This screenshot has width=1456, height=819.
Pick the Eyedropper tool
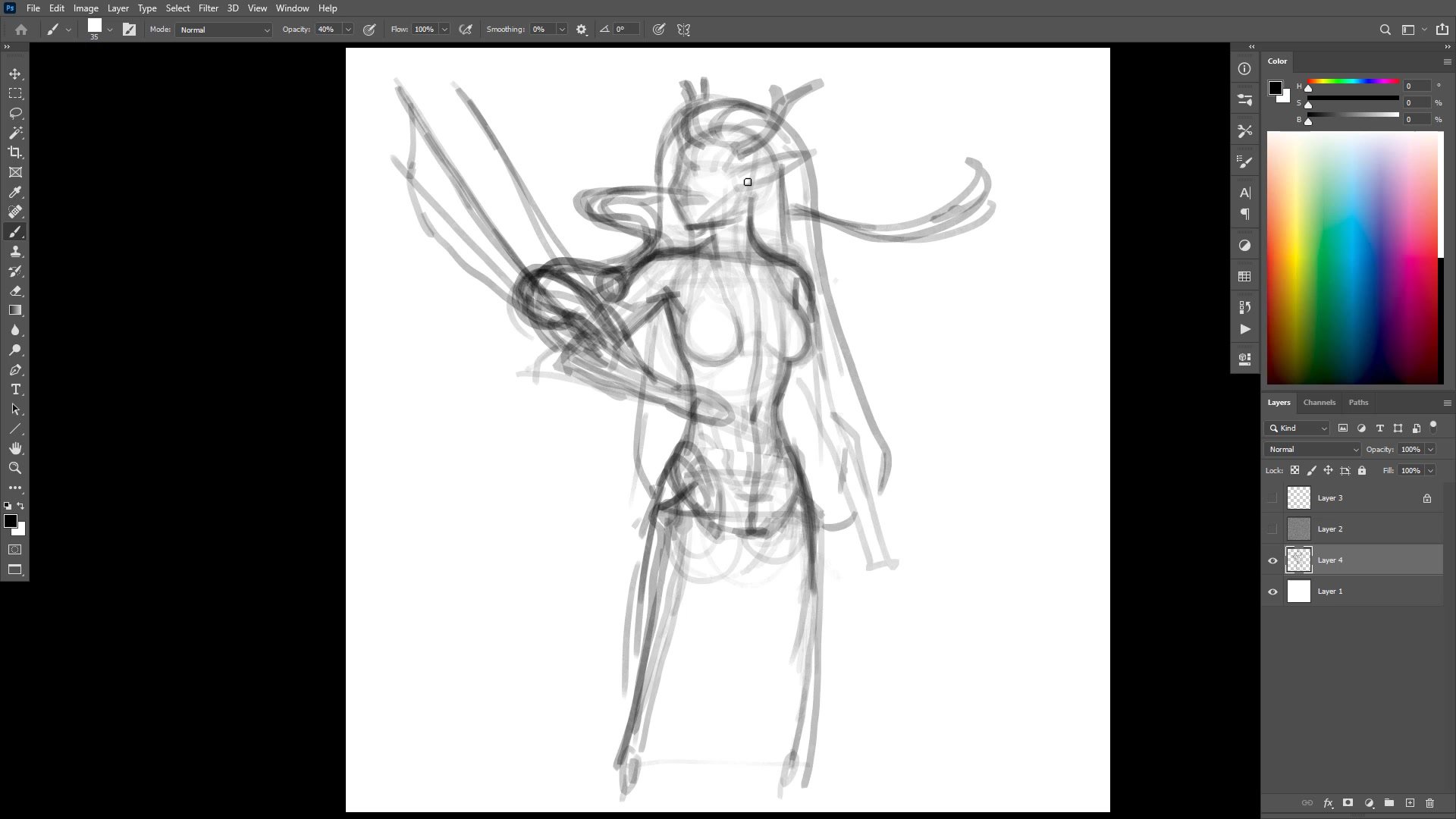coord(15,193)
